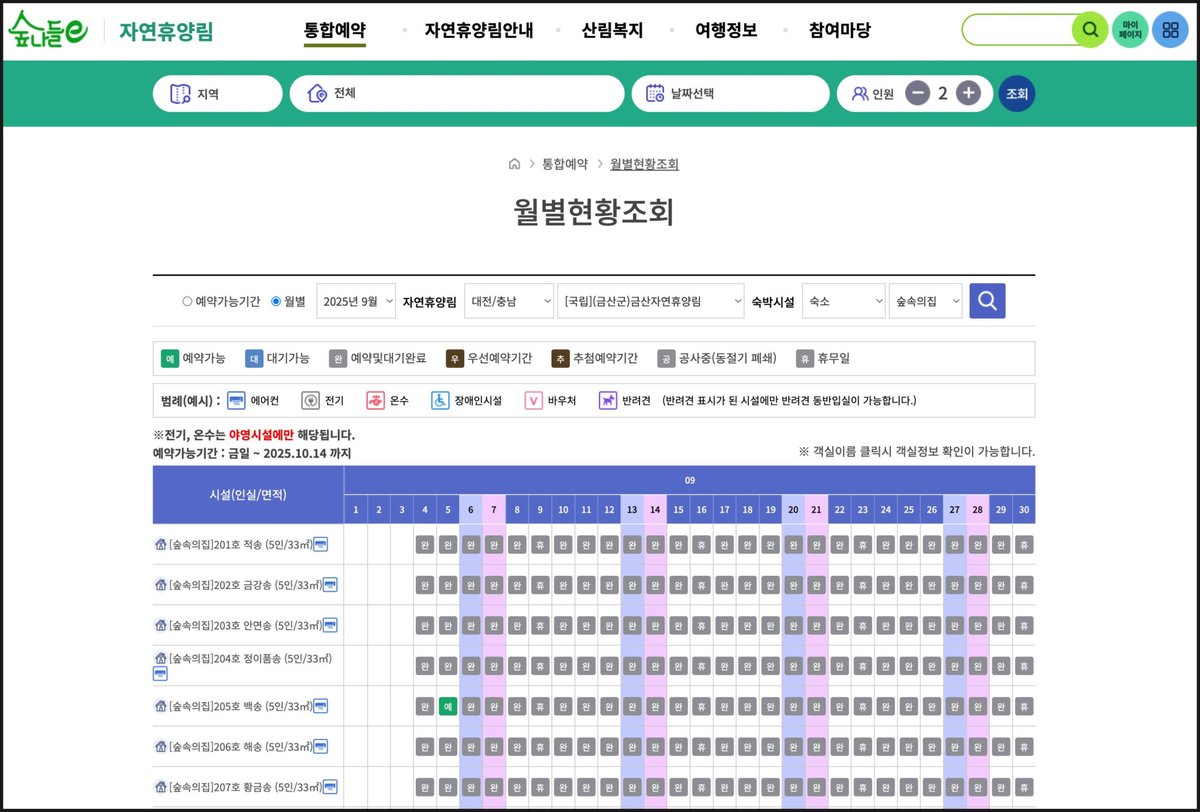Viewport: 1200px width, 812px height.
Task: Click the 완 cell on day 4 for 205호 백송
Action: tap(425, 706)
